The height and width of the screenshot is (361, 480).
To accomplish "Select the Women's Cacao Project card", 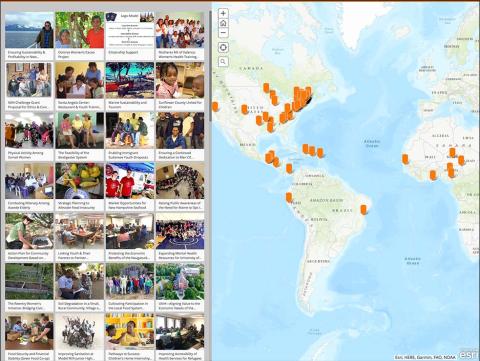I will coord(80,36).
